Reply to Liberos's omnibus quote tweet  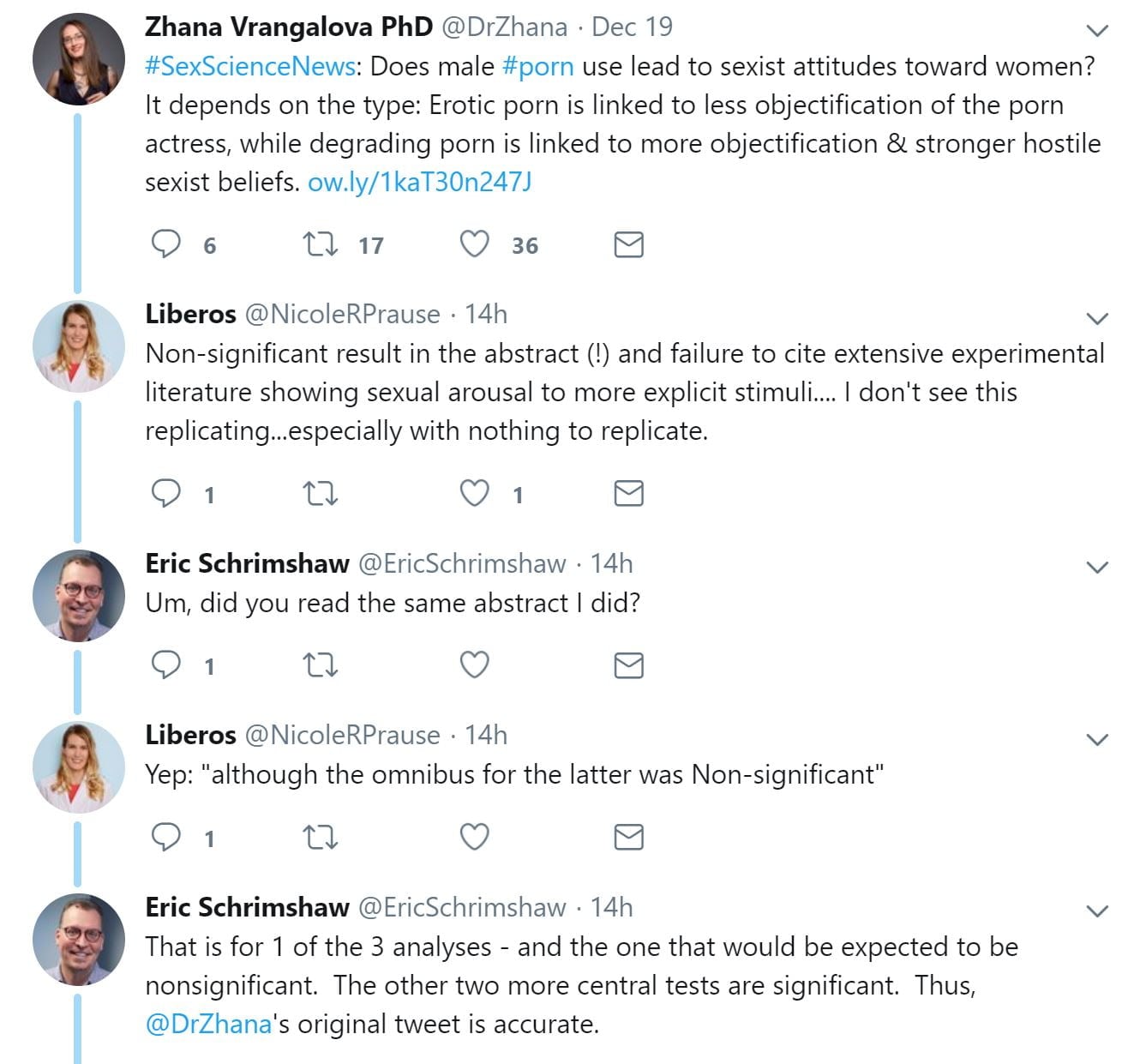click(x=166, y=837)
